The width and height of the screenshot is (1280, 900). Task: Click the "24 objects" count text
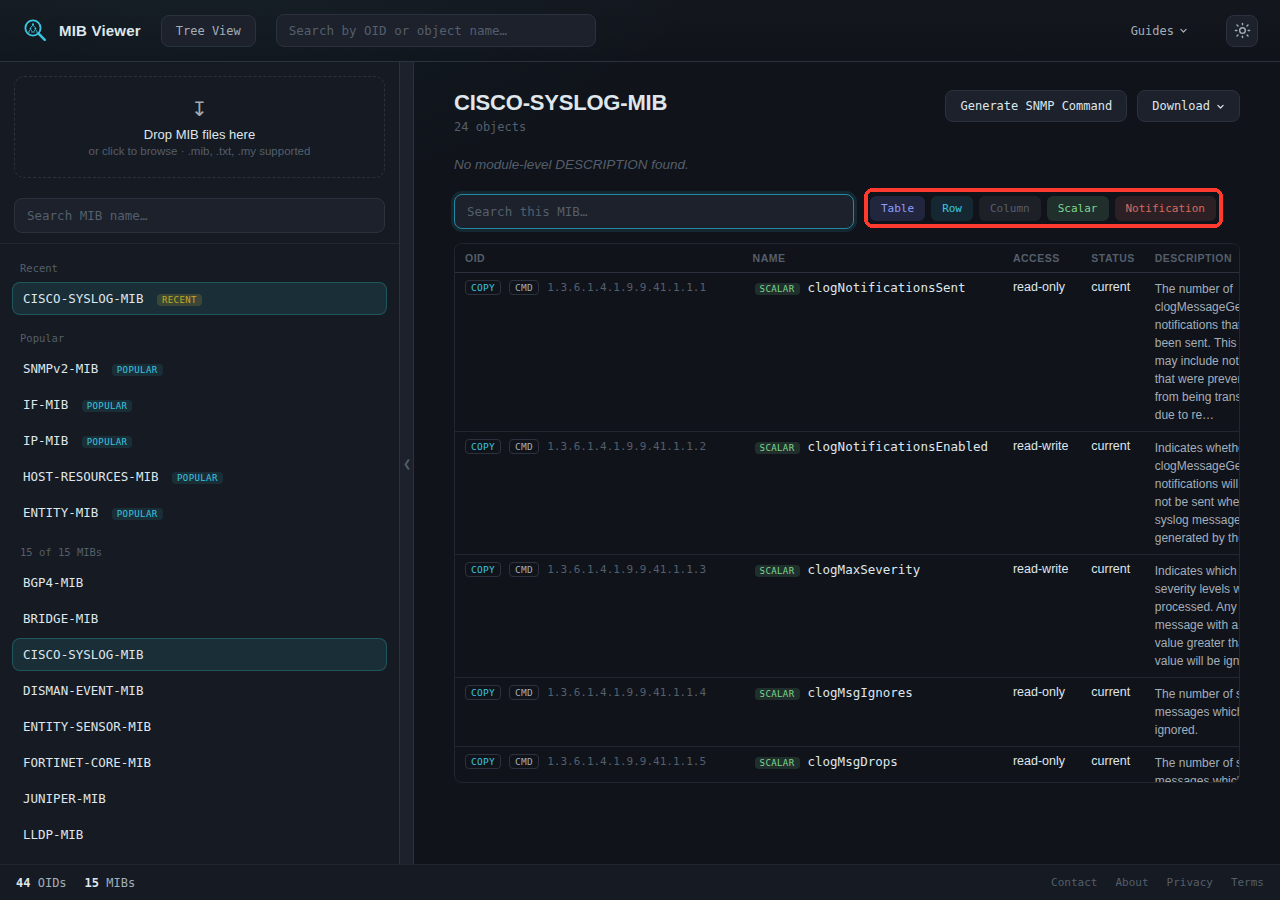[x=490, y=127]
